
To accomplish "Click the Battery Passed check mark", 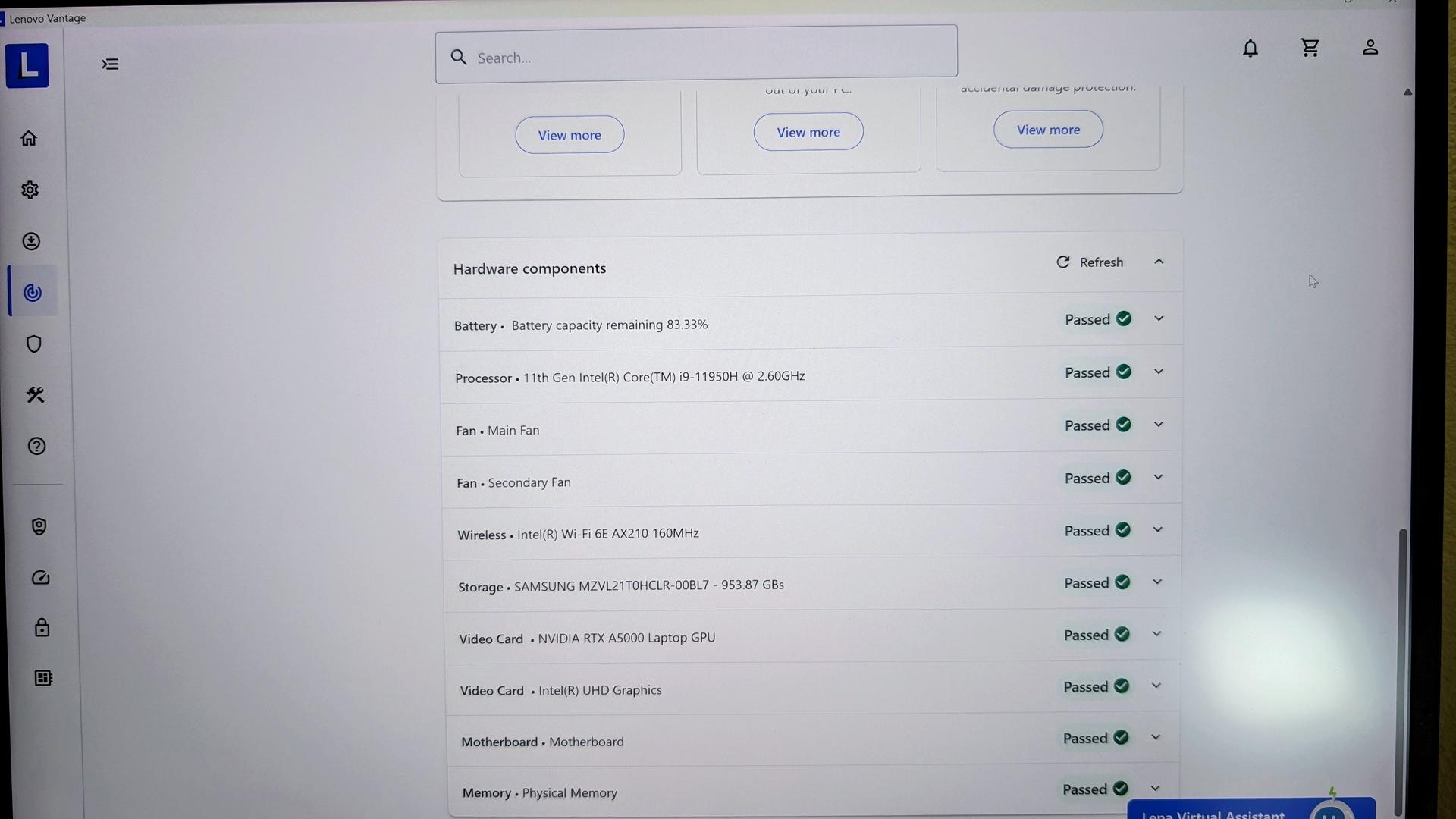I will click(1124, 318).
